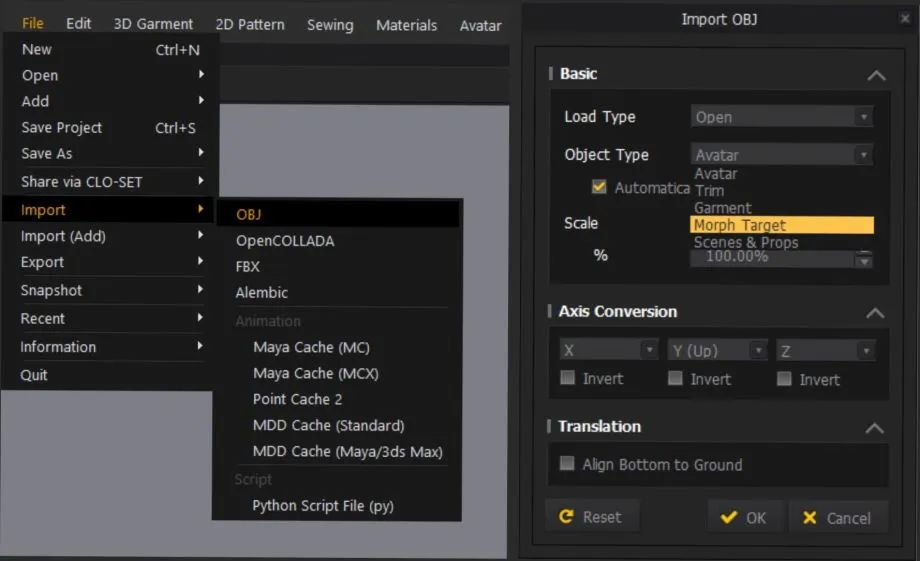Check Align Bottom to Ground
The image size is (920, 561).
coord(568,465)
